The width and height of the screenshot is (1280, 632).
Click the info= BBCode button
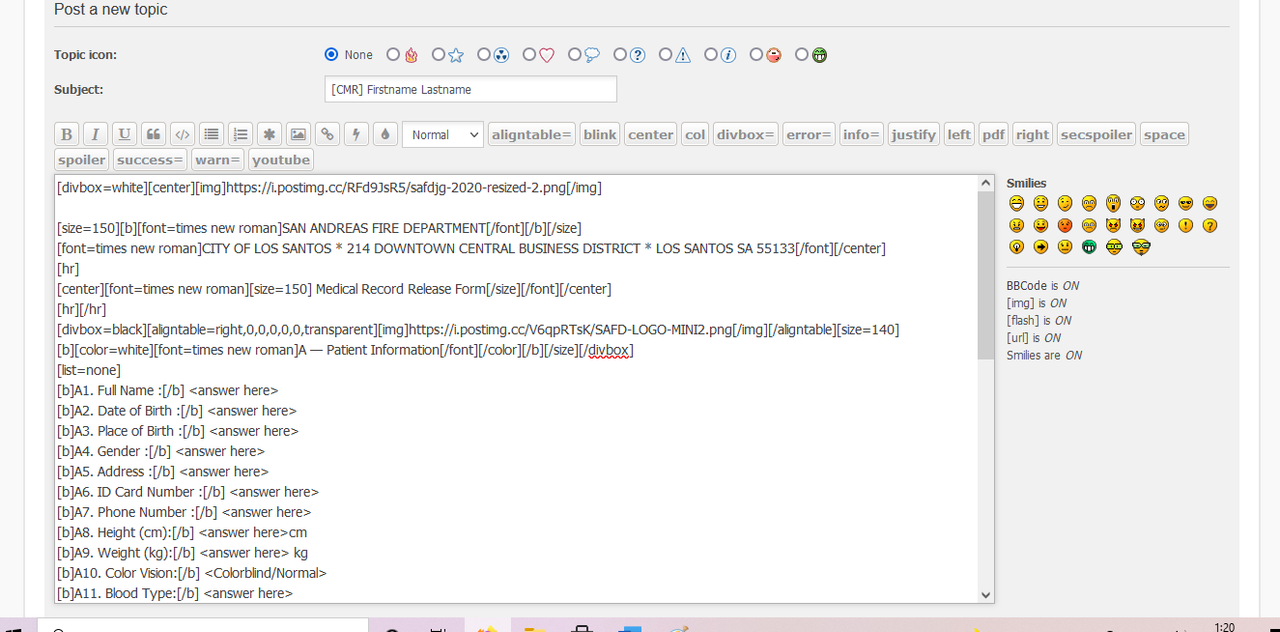click(x=862, y=135)
